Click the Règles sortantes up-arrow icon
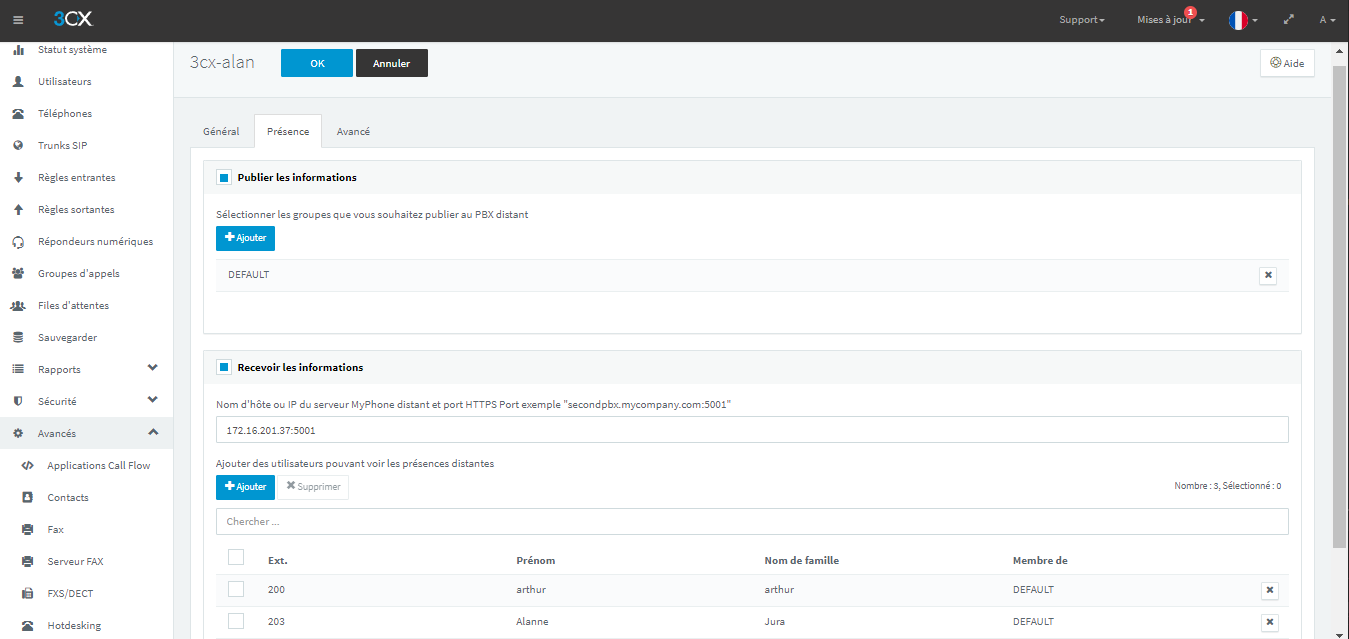The height and width of the screenshot is (639, 1349). point(18,210)
